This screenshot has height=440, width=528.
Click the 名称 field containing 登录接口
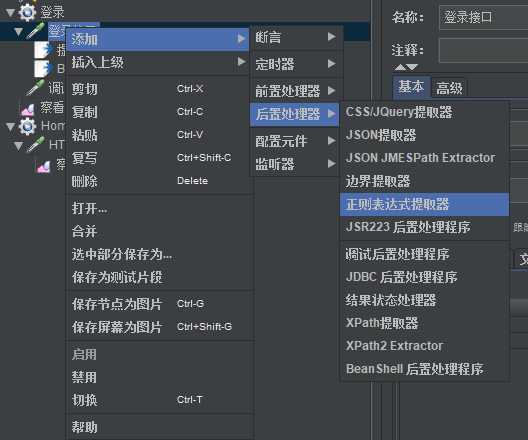pos(484,17)
